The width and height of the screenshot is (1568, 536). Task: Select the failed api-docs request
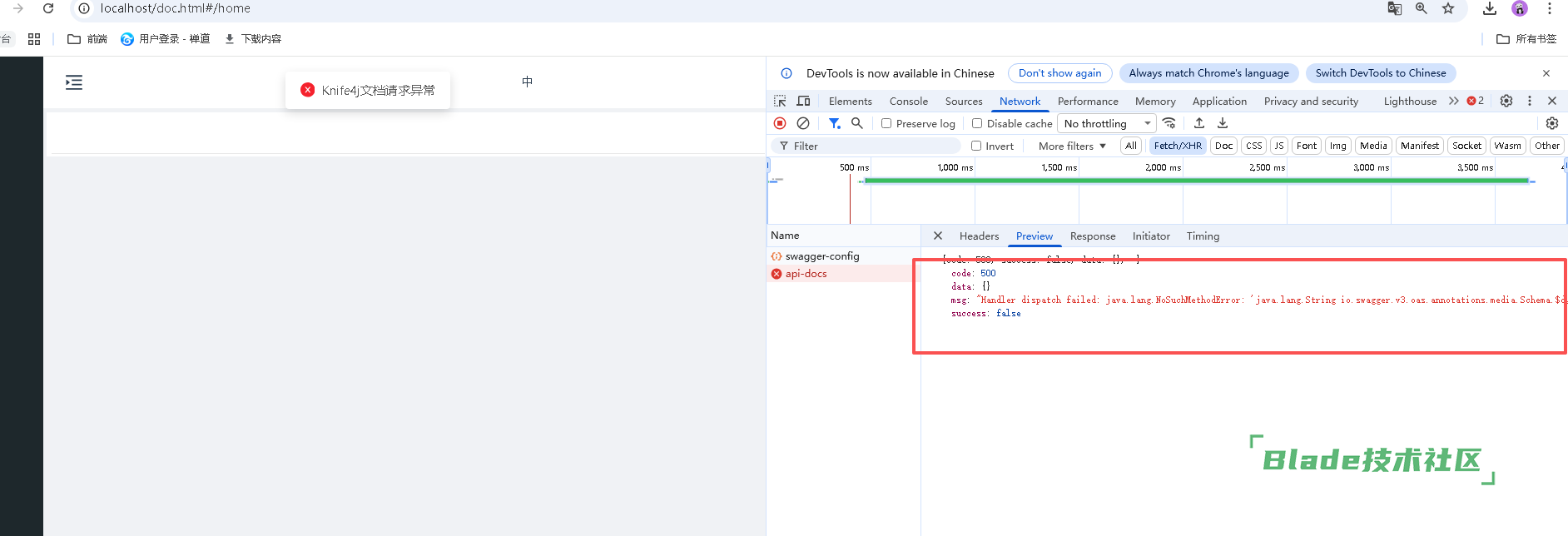806,274
